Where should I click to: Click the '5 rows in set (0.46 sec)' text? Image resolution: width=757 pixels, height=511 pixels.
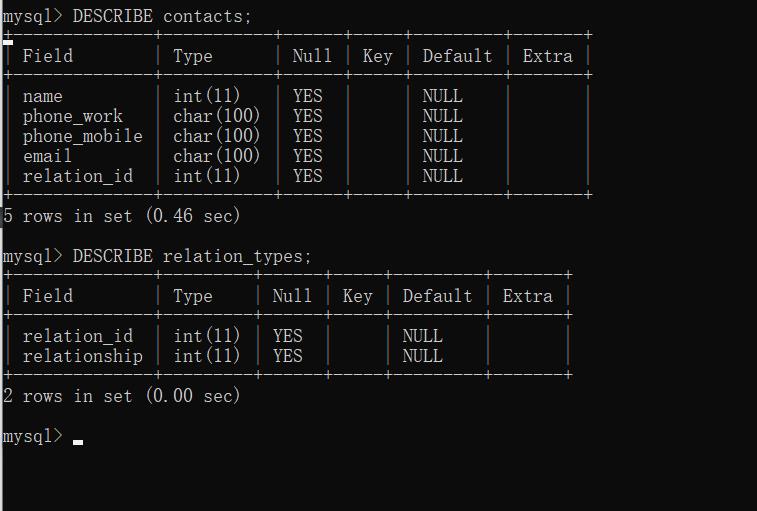(x=121, y=216)
